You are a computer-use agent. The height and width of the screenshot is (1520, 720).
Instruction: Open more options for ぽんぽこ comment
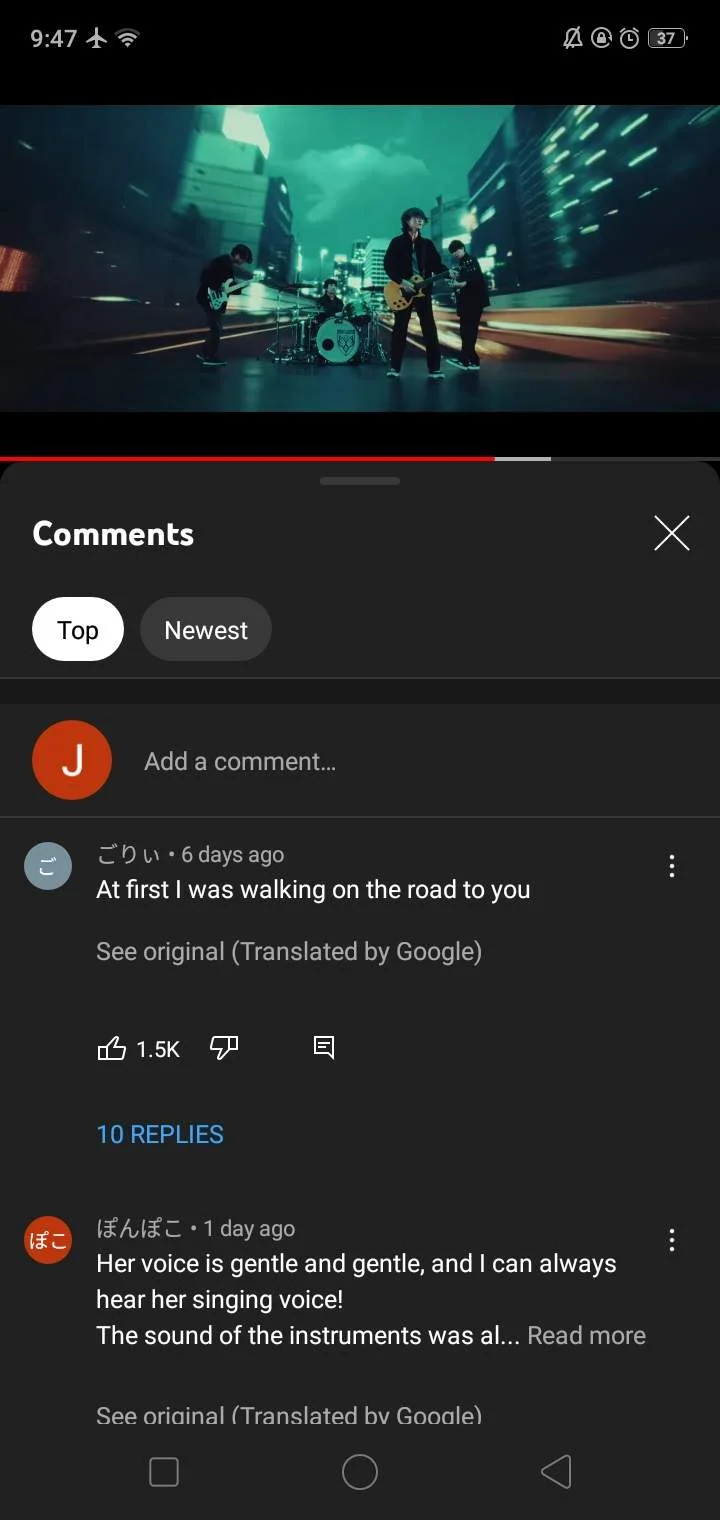672,1241
